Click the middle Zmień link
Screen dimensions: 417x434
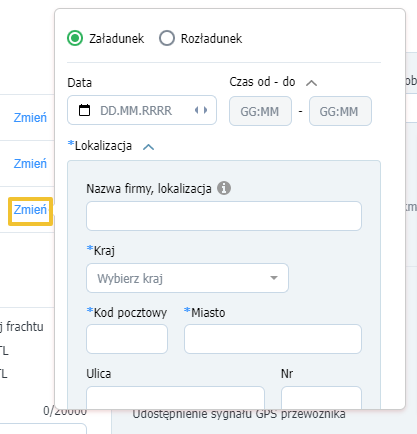point(30,164)
